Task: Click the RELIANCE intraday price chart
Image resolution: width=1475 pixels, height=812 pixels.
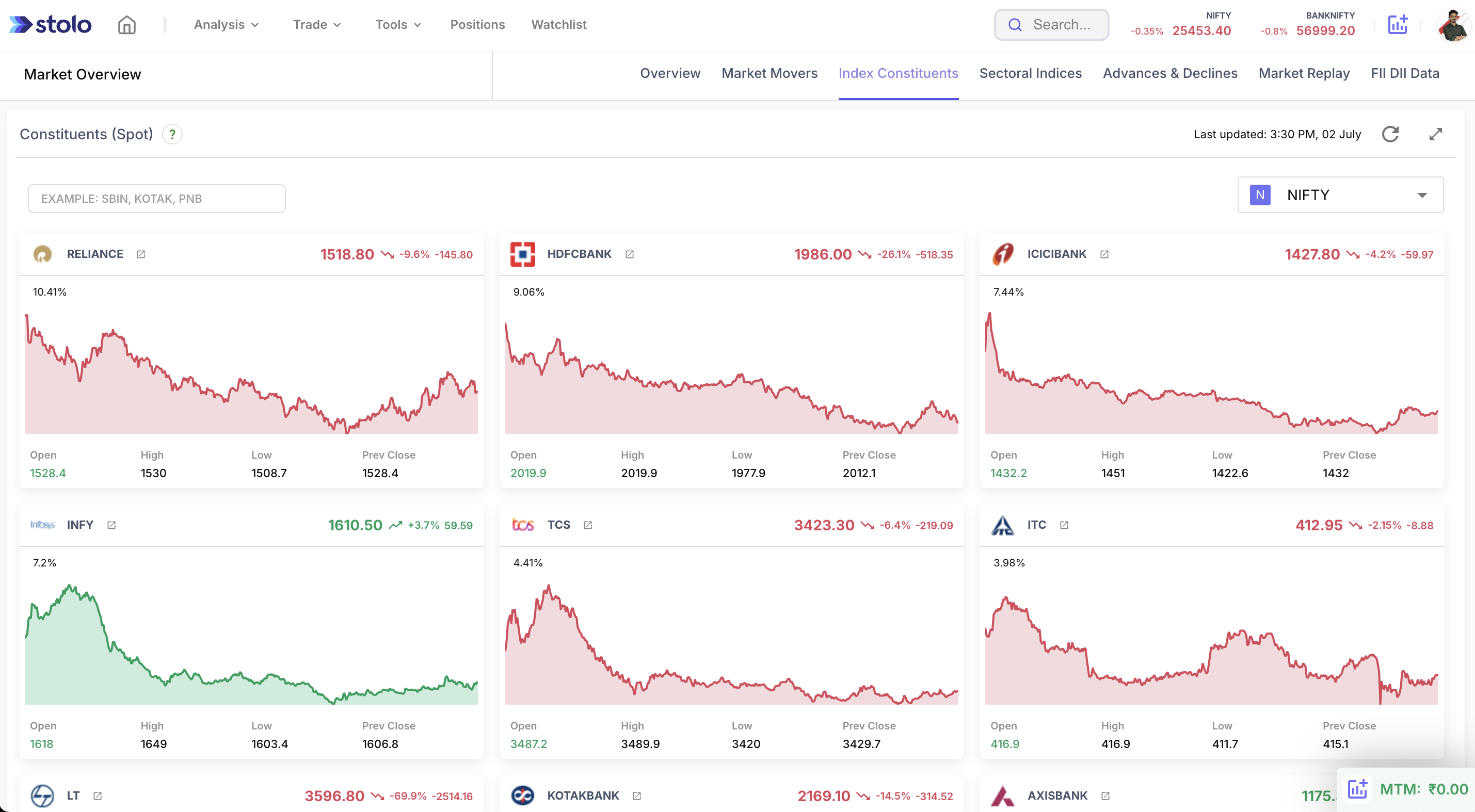Action: [251, 373]
